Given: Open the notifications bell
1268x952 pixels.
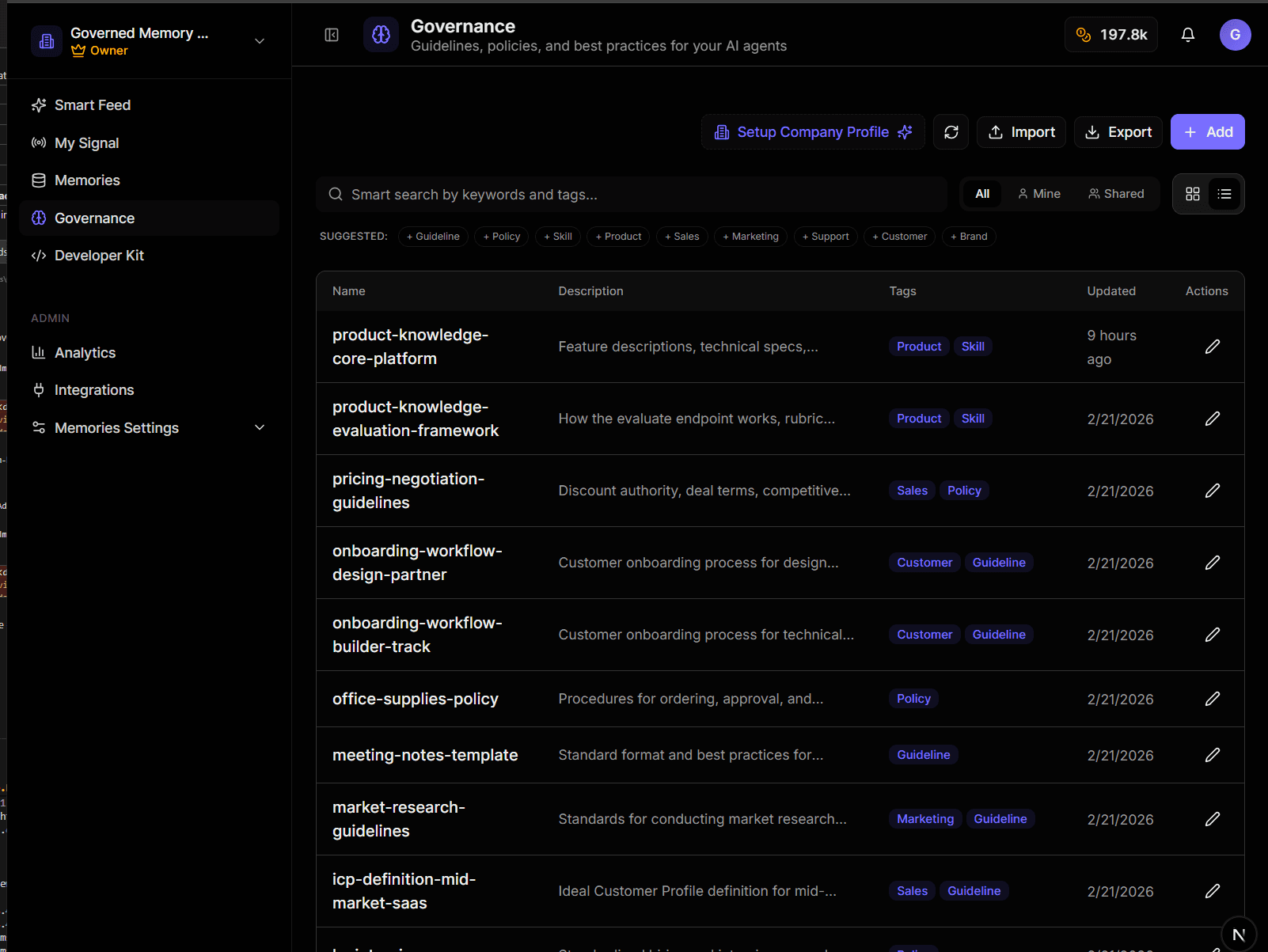Looking at the screenshot, I should [1187, 34].
